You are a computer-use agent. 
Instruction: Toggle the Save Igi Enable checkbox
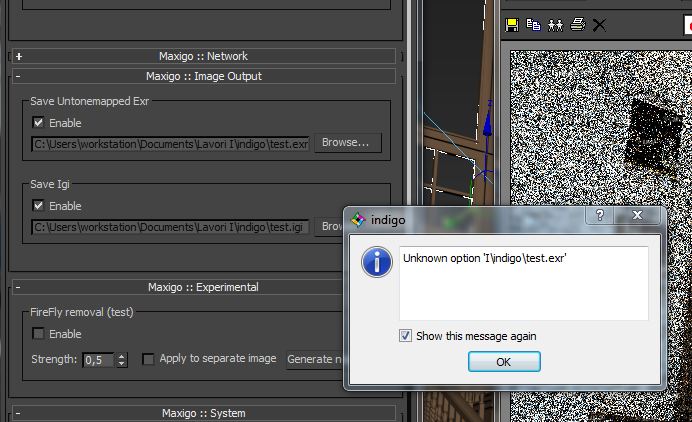[x=38, y=206]
